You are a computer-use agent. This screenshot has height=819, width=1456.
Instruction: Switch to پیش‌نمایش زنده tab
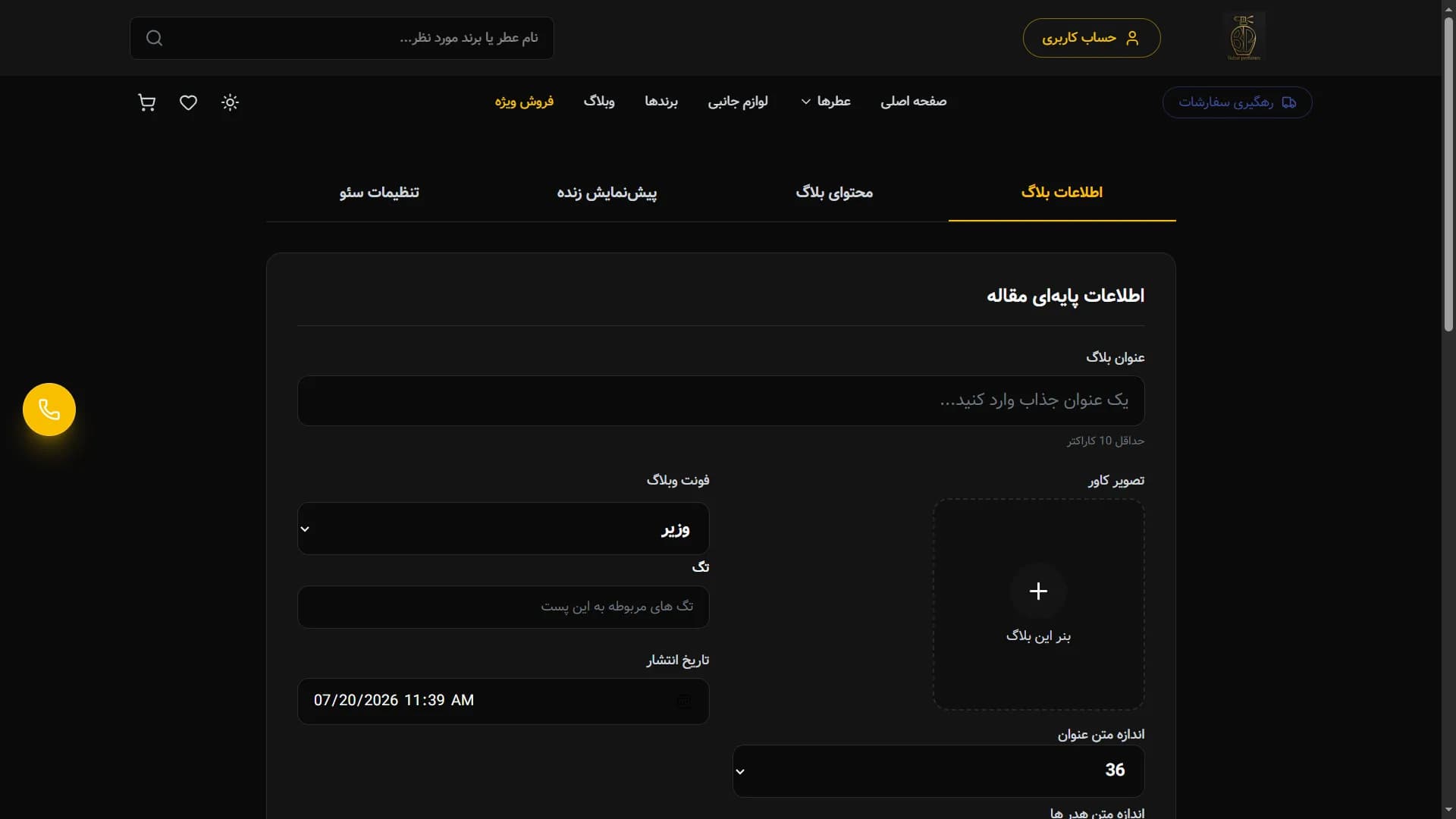pyautogui.click(x=607, y=193)
